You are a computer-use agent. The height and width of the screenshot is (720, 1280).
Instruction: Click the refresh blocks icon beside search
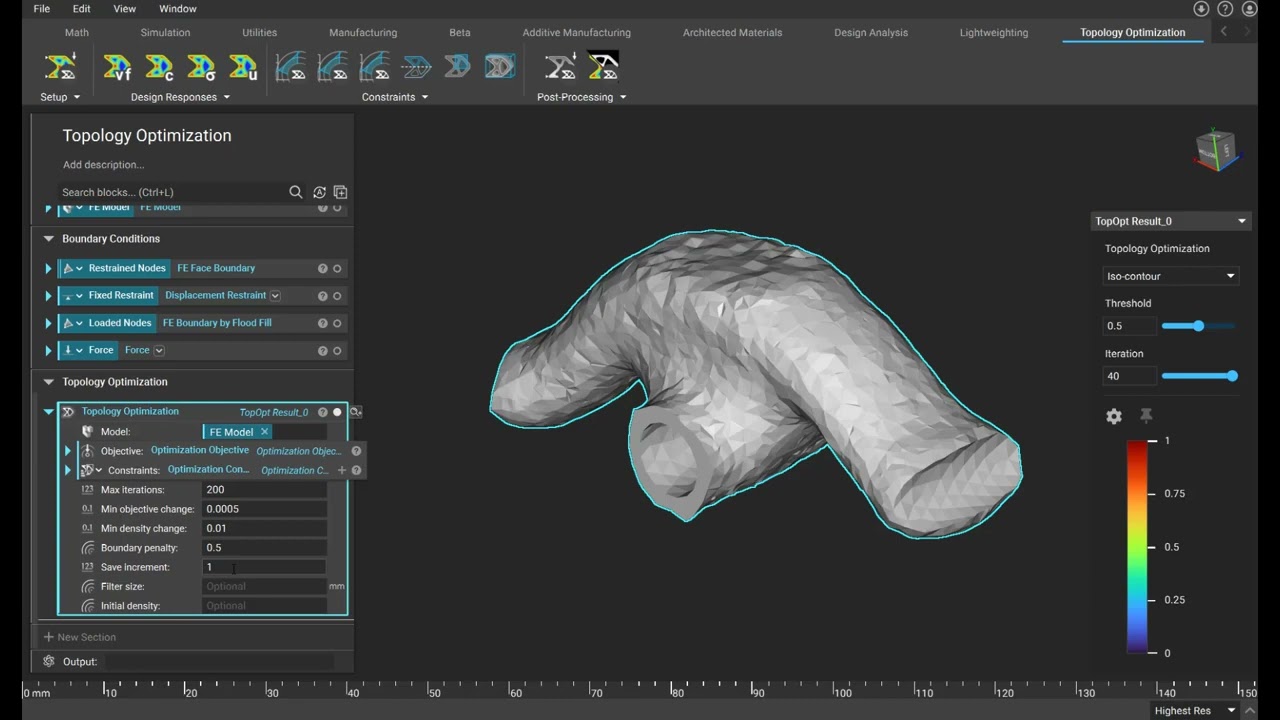tap(319, 192)
